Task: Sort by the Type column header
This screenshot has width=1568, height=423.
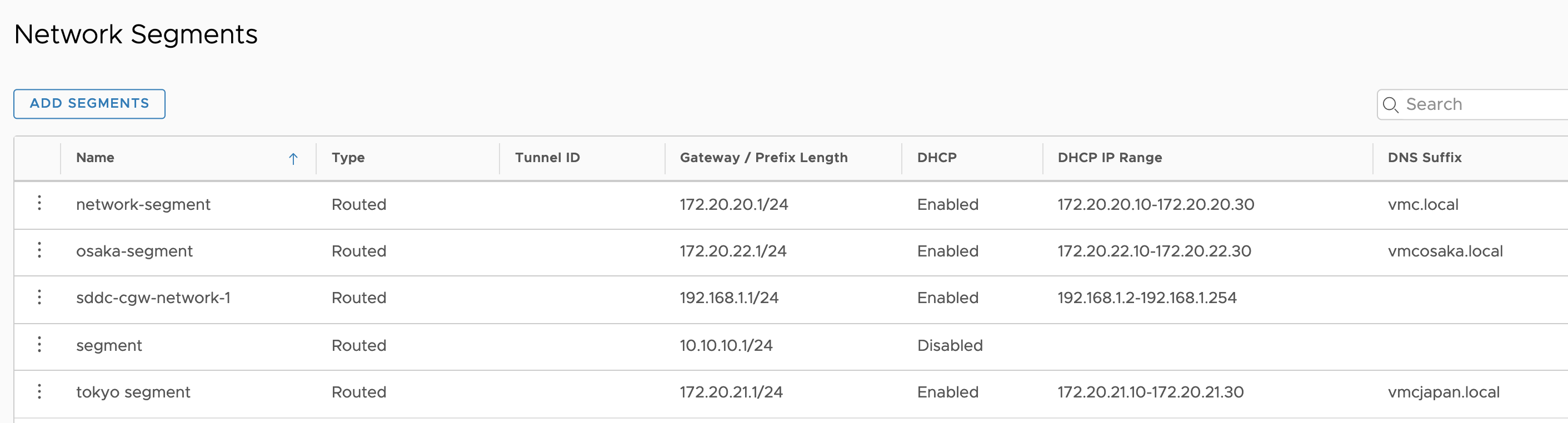Action: [x=348, y=158]
